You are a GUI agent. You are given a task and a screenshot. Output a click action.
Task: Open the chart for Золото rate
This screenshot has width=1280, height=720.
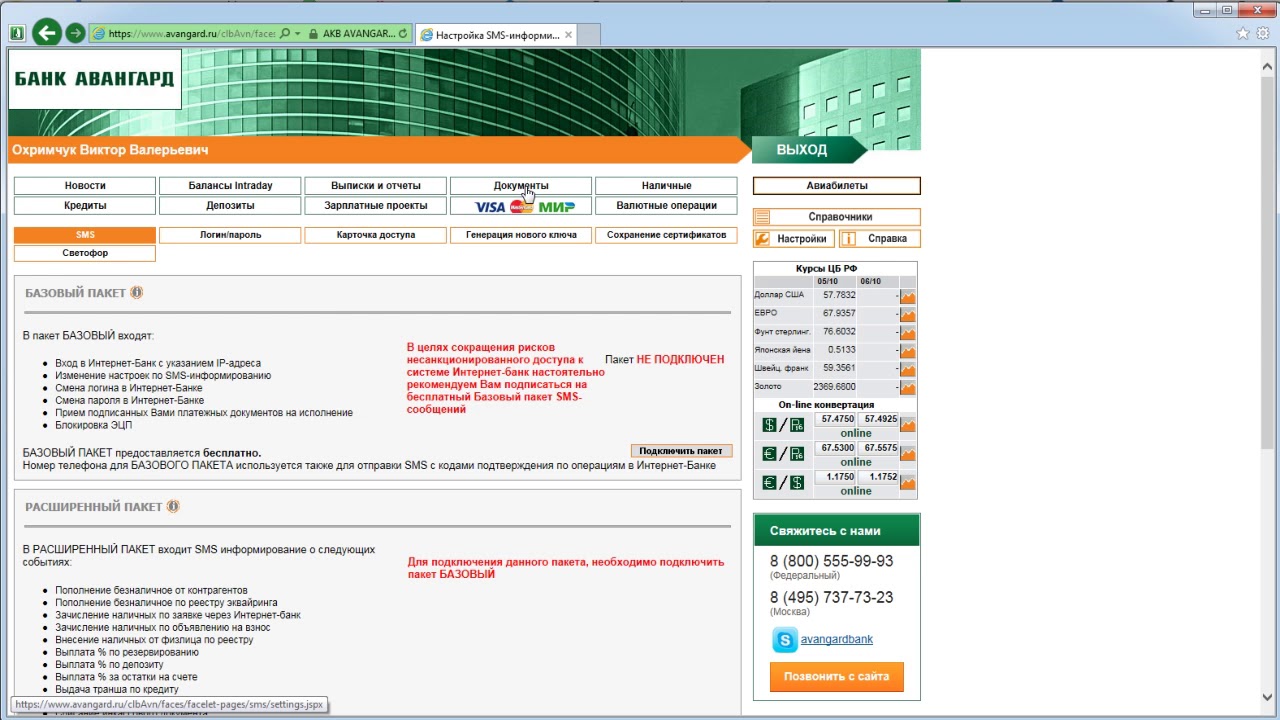(907, 386)
